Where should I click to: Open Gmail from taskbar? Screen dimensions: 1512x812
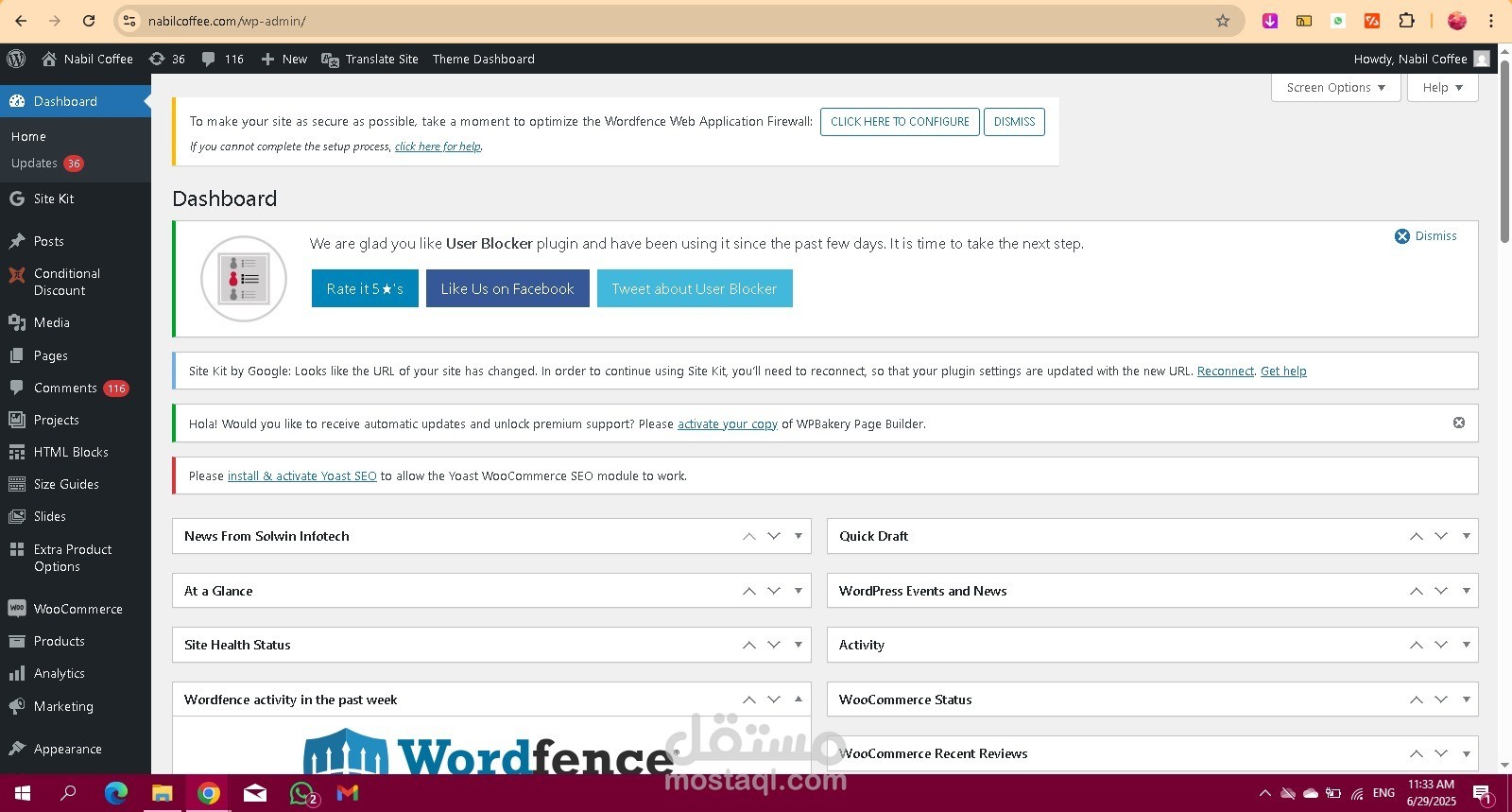348,793
